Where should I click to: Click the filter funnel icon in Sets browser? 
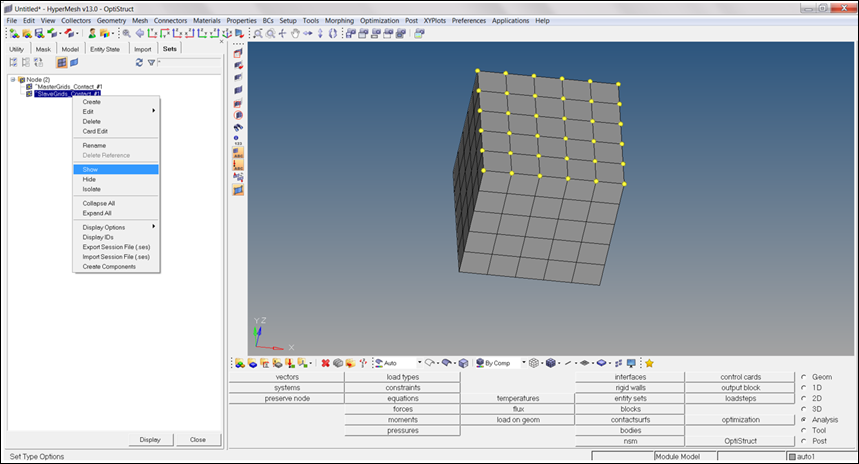pyautogui.click(x=151, y=62)
